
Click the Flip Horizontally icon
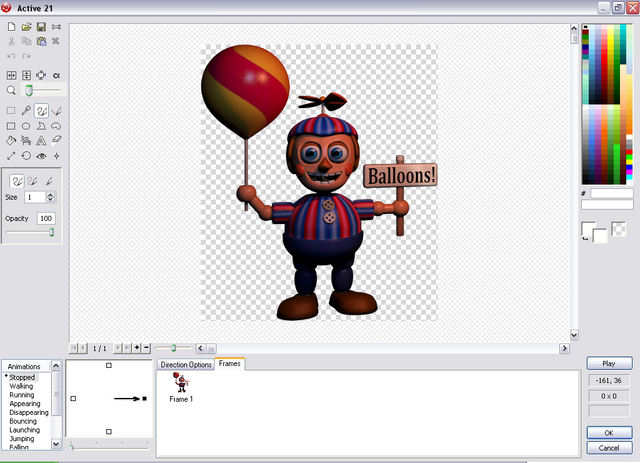(11, 75)
